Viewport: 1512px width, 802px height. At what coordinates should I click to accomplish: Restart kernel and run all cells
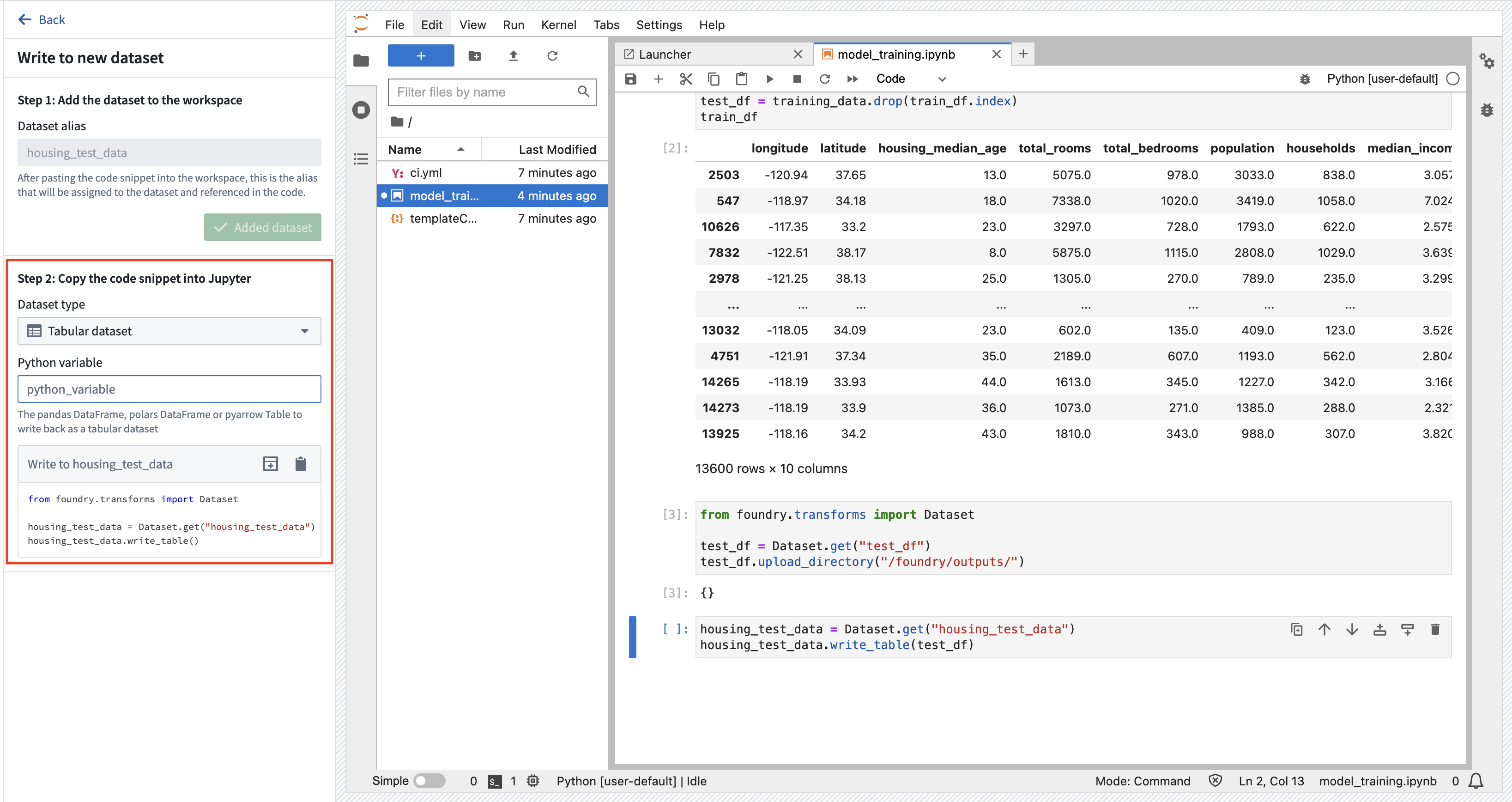click(x=852, y=79)
